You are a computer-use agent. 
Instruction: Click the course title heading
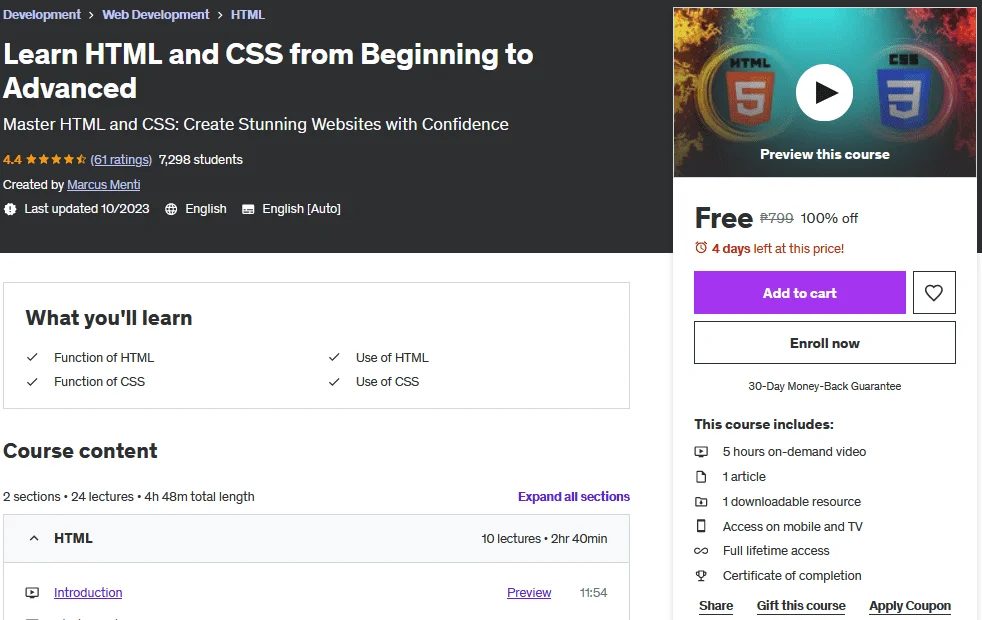pyautogui.click(x=268, y=71)
